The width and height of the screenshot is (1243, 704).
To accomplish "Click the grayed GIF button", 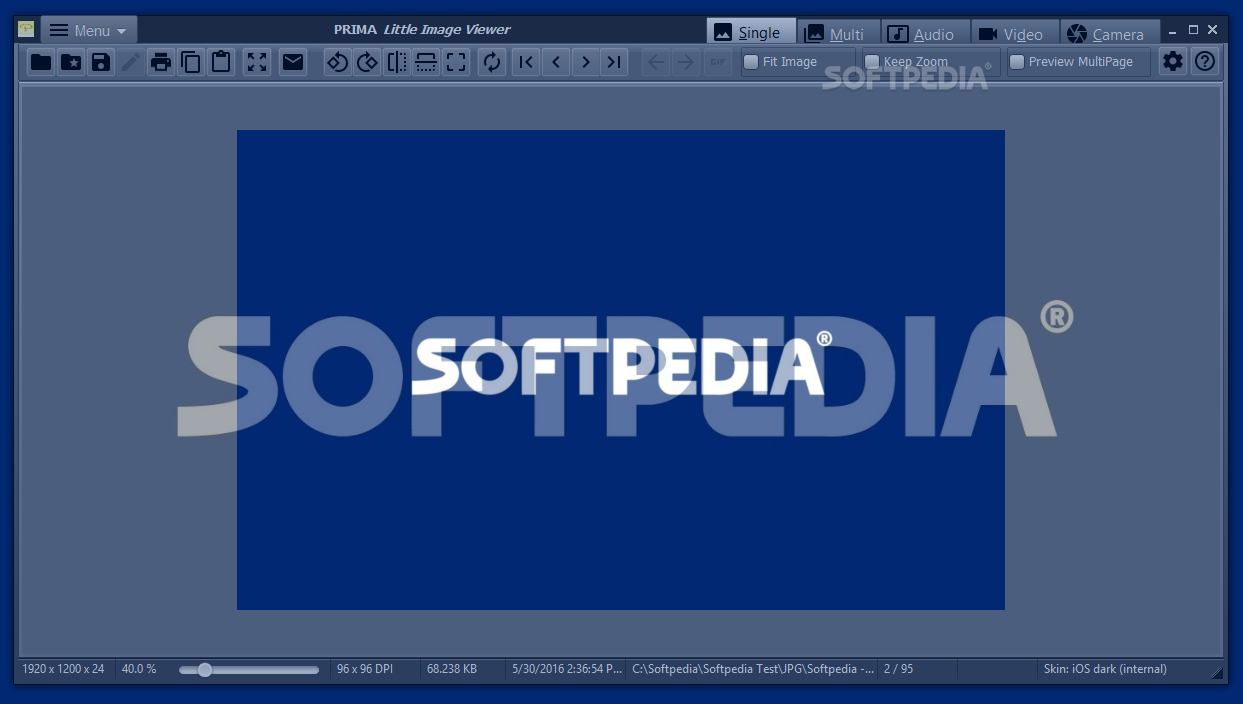I will pyautogui.click(x=718, y=63).
